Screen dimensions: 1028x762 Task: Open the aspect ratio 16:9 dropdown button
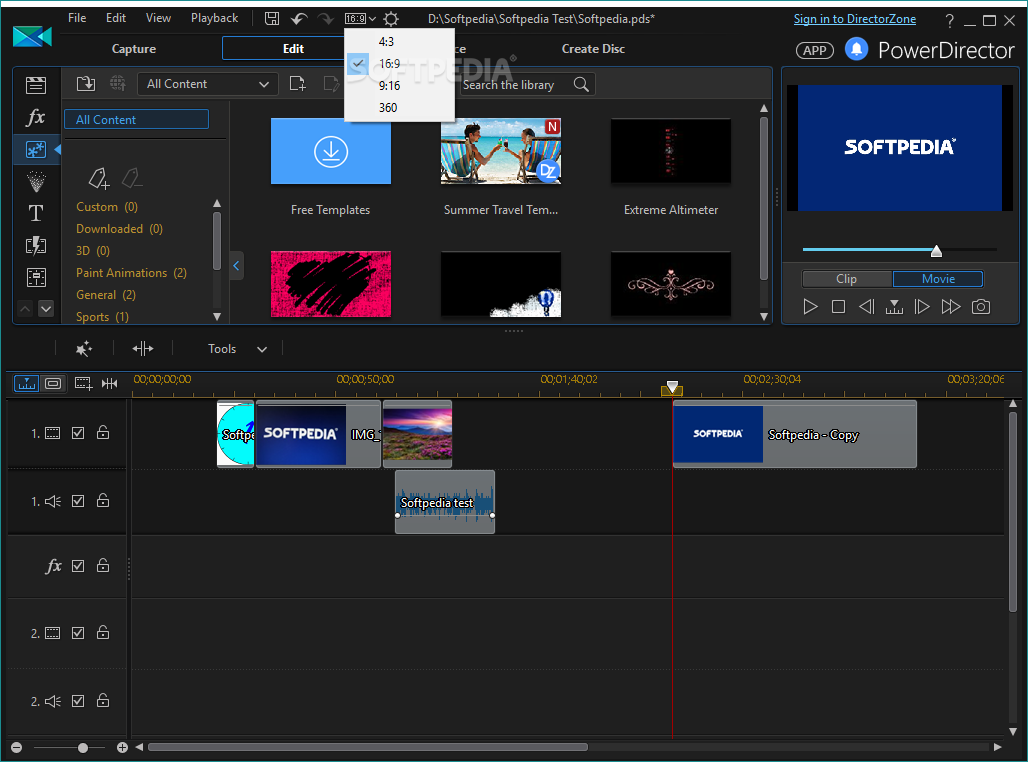click(x=361, y=18)
